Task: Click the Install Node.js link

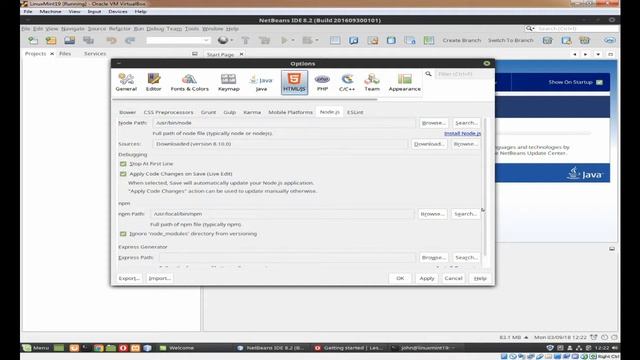Action: pyautogui.click(x=462, y=133)
